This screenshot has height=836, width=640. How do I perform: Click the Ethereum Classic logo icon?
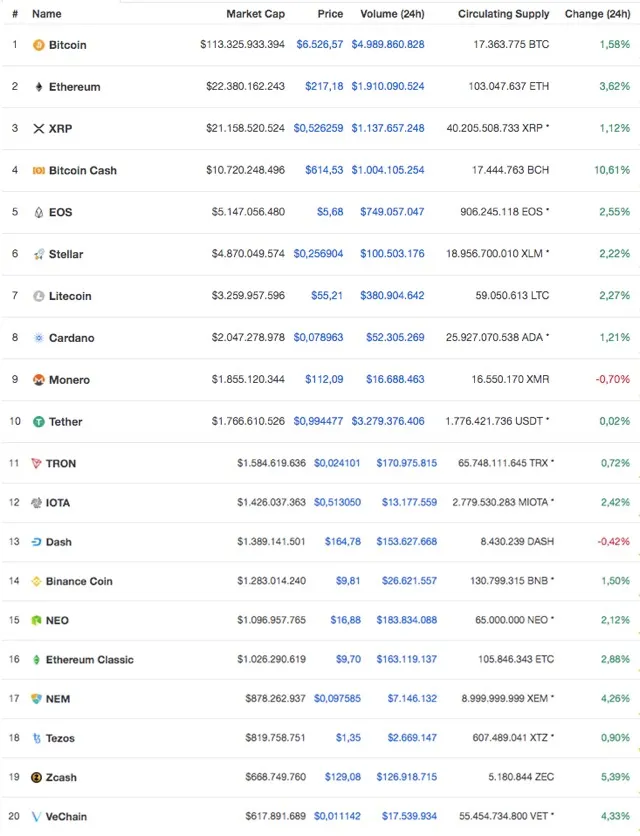point(36,660)
